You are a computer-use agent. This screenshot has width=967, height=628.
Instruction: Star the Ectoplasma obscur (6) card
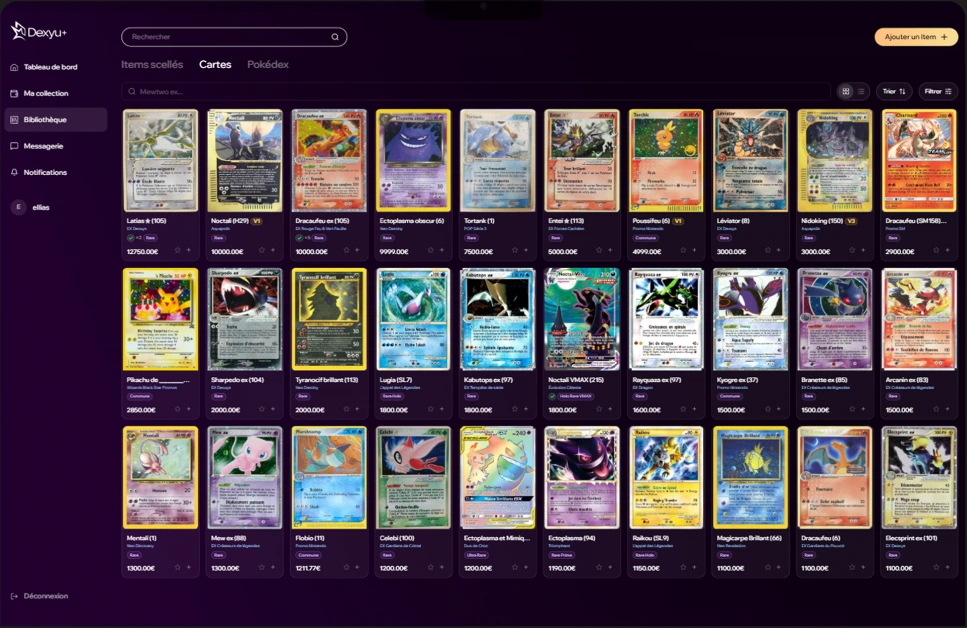coord(430,250)
